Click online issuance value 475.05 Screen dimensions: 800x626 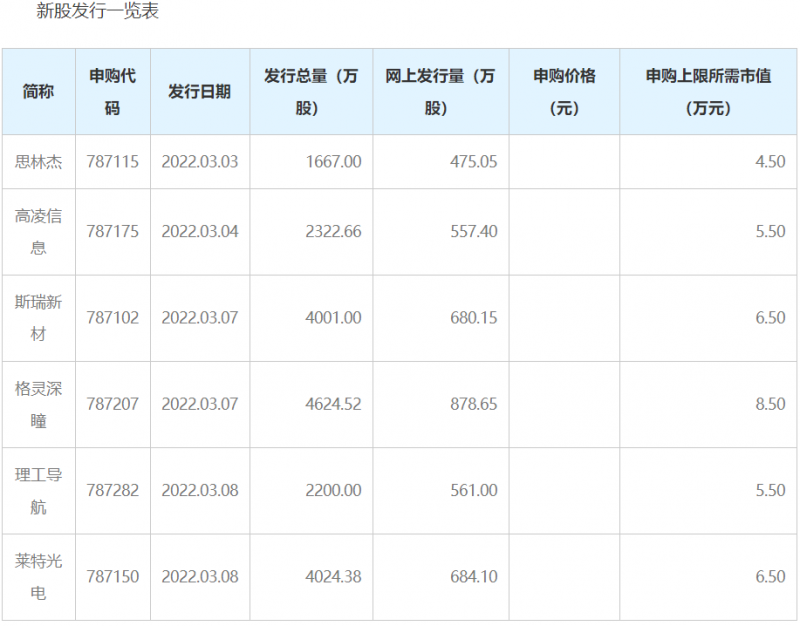point(473,162)
